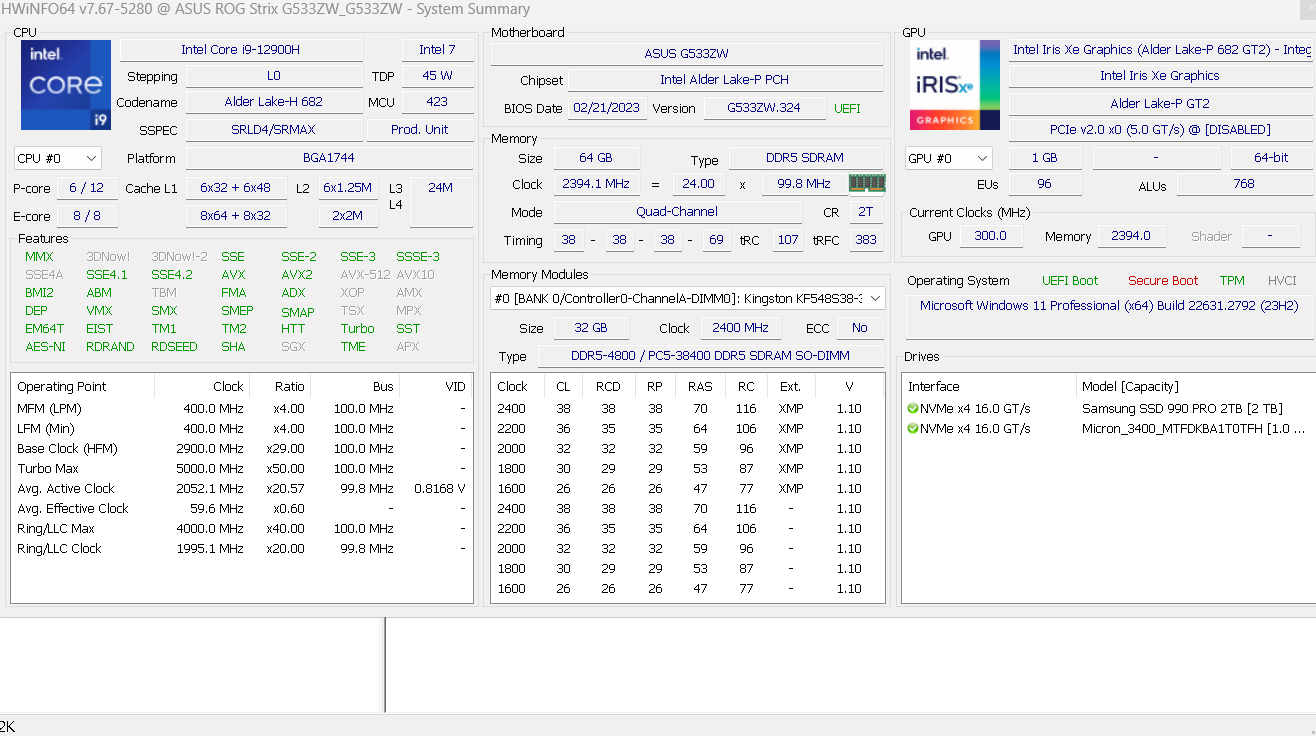Click the 64 GB memory size field

596,158
